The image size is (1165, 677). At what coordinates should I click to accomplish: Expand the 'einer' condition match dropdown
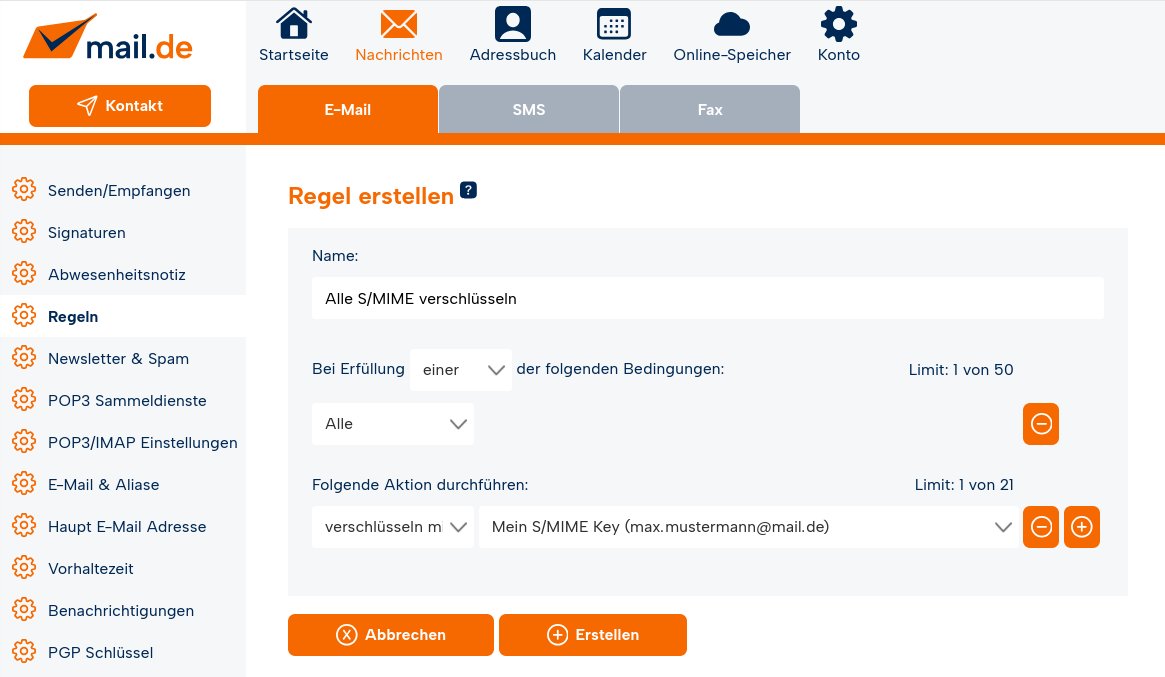pos(461,370)
